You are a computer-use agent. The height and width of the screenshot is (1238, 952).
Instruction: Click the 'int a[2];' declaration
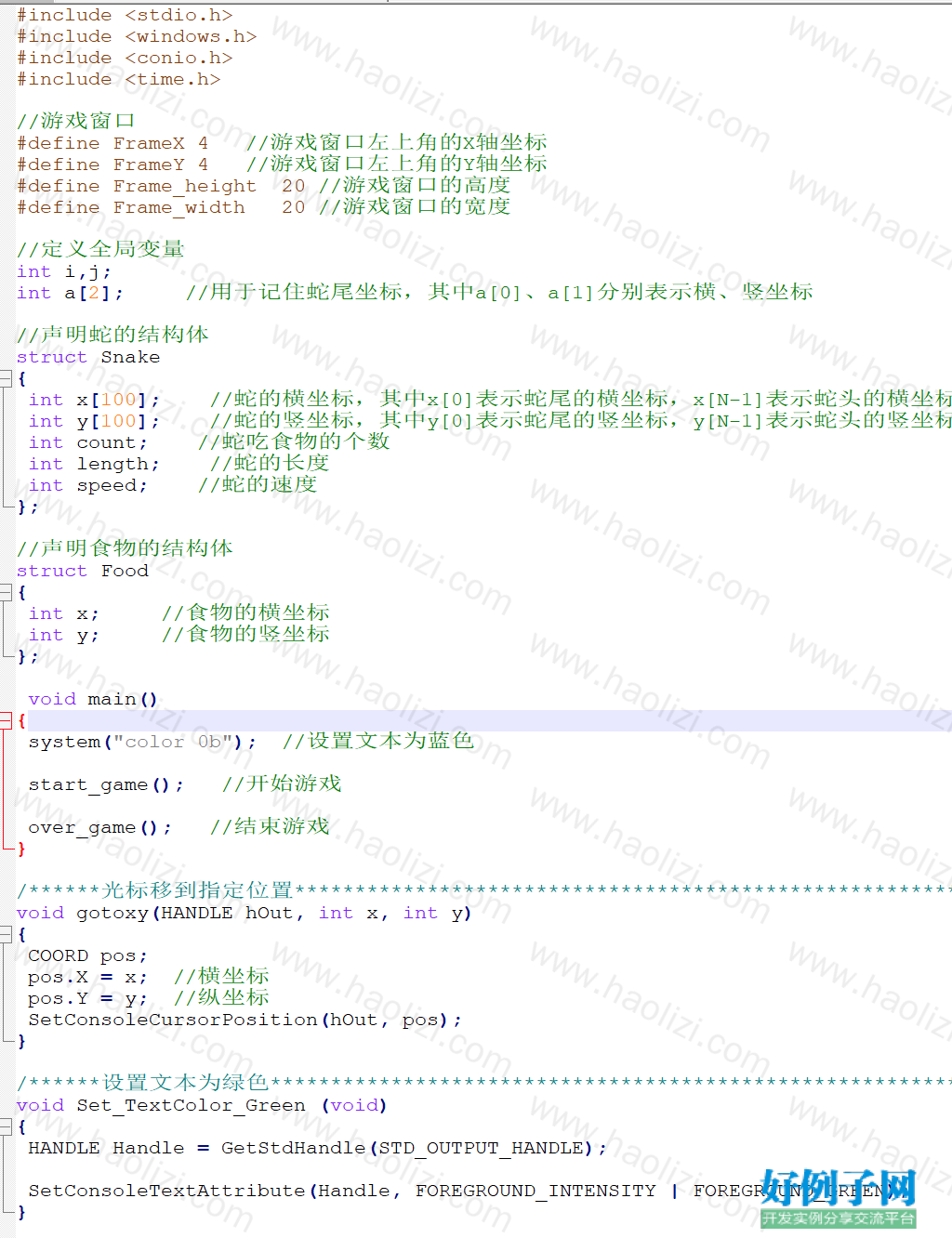coord(70,293)
